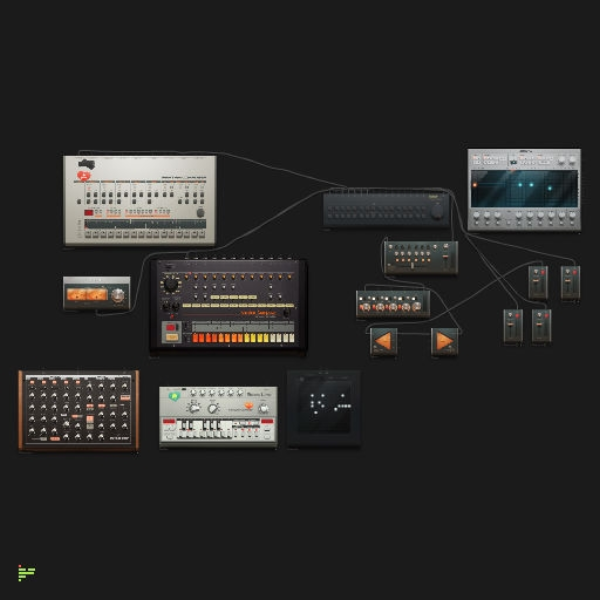Screen dimensions: 600x600
Task: Click the first knob on the five-knob device
Action: point(366,307)
